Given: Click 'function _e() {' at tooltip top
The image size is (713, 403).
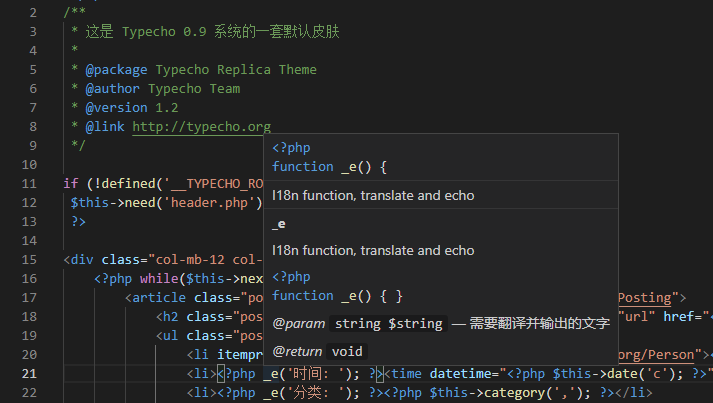Looking at the screenshot, I should pos(329,167).
